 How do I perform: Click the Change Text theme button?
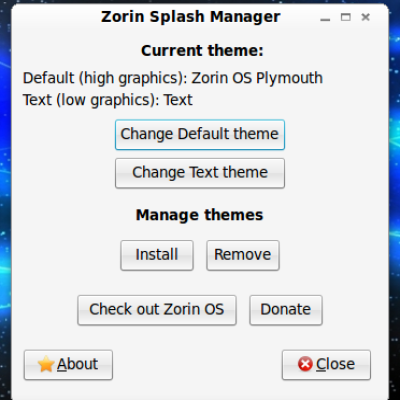click(200, 173)
